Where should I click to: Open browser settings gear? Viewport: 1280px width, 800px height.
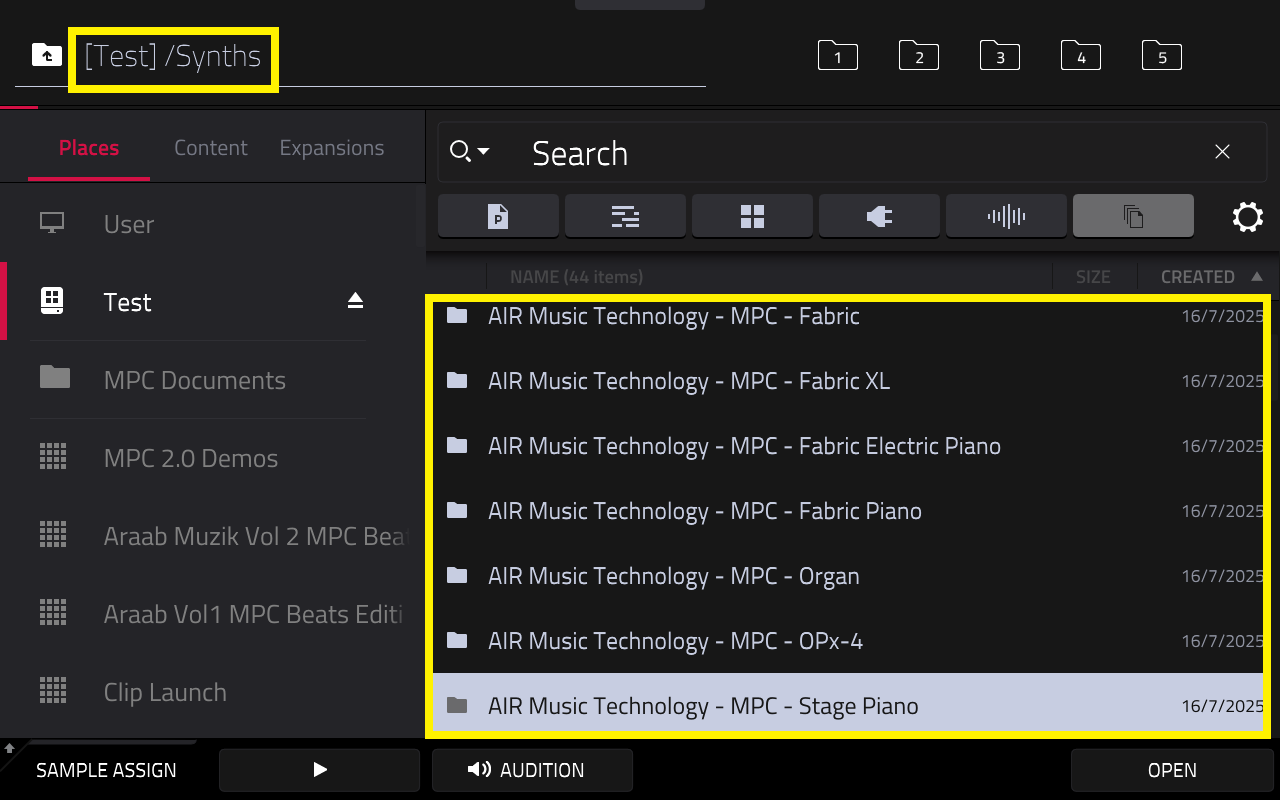tap(1248, 217)
